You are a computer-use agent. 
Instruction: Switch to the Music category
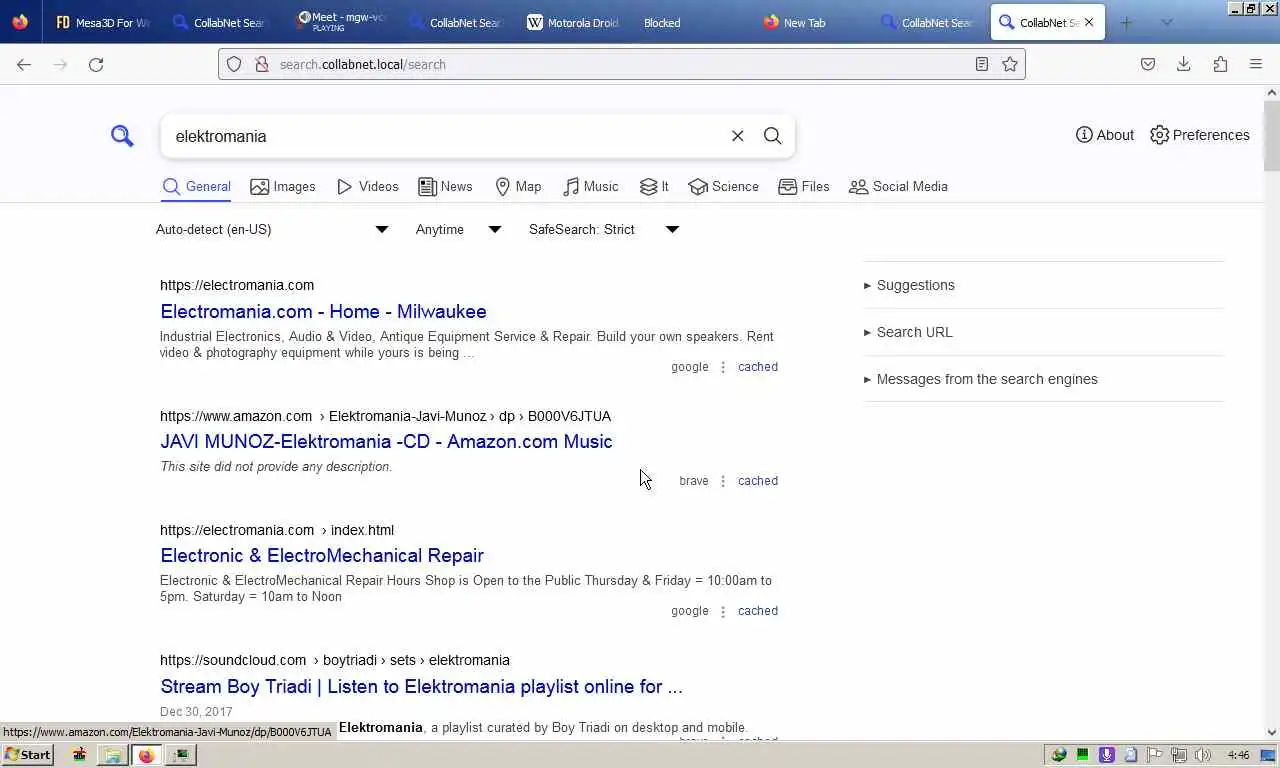tap(591, 187)
